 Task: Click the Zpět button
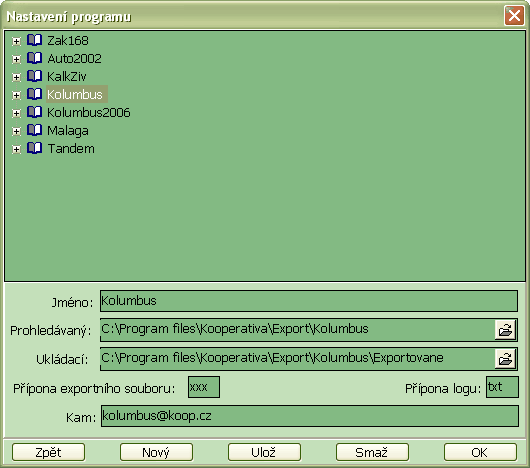tap(48, 452)
